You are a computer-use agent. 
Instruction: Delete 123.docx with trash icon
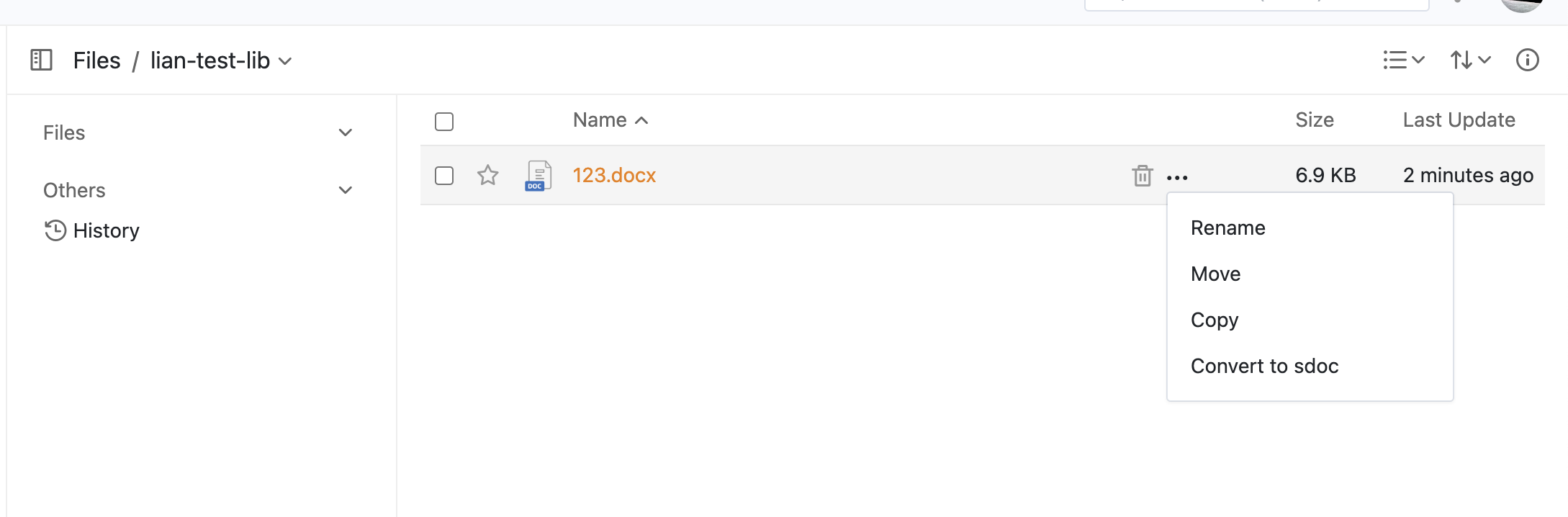click(x=1142, y=175)
